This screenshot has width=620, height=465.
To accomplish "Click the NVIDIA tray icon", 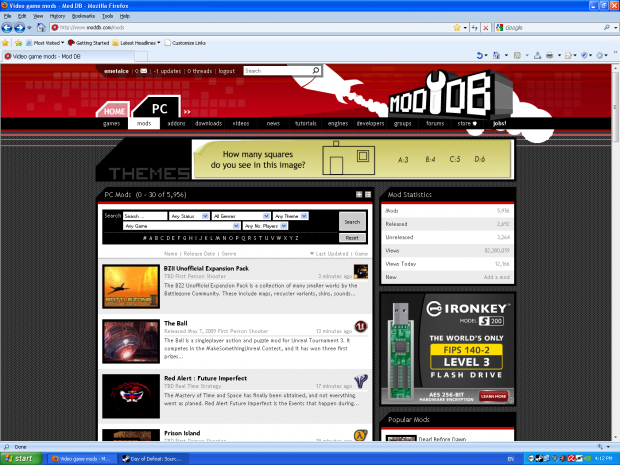I will [x=587, y=459].
